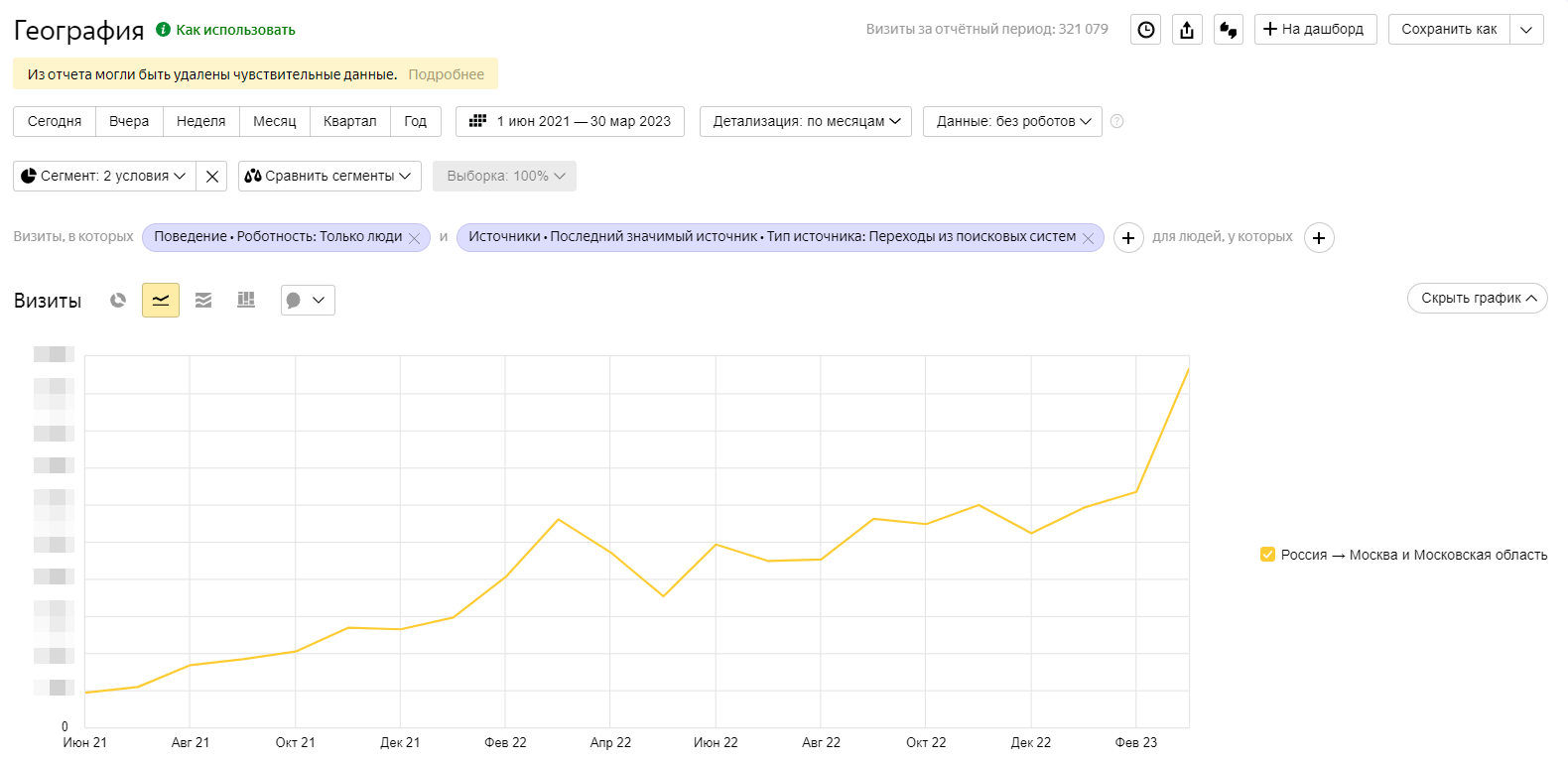The height and width of the screenshot is (764, 1568).
Task: Switch chart to pie chart view
Action: coord(118,300)
